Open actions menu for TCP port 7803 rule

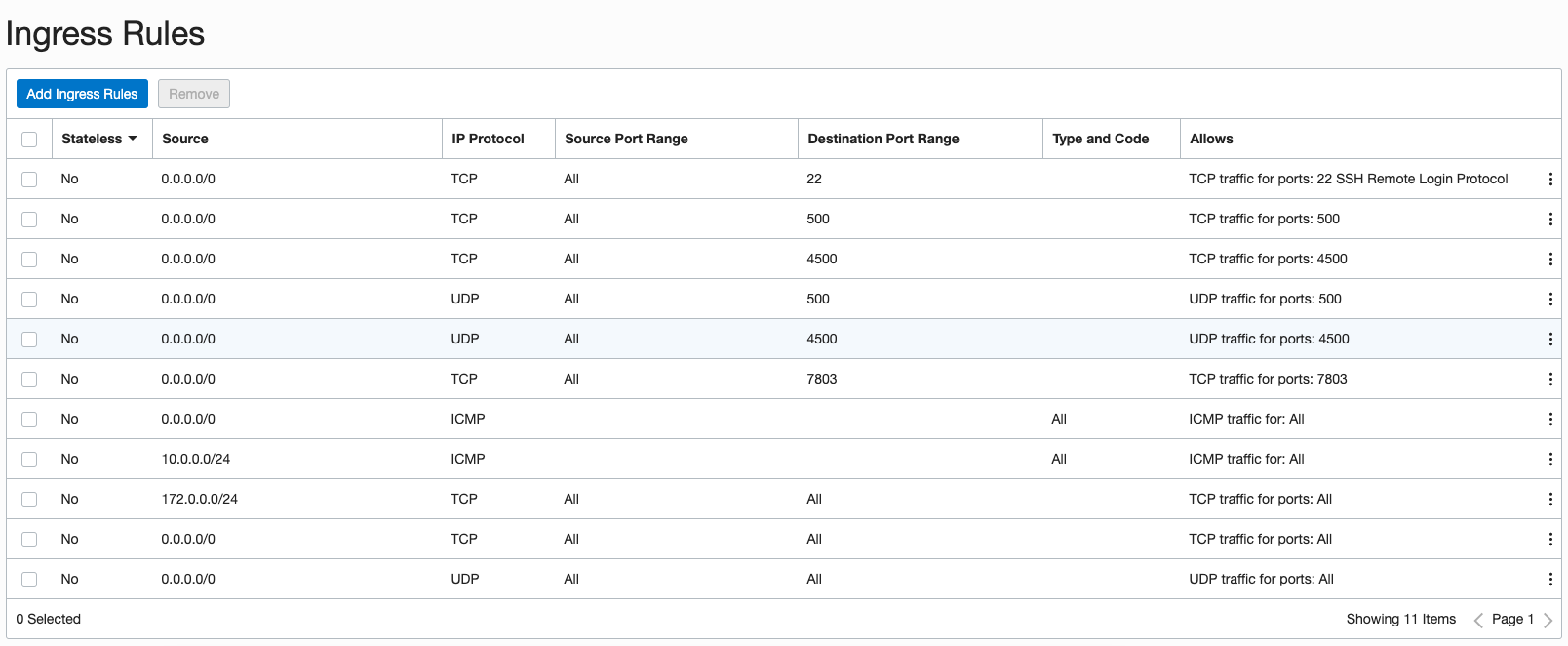pos(1550,379)
